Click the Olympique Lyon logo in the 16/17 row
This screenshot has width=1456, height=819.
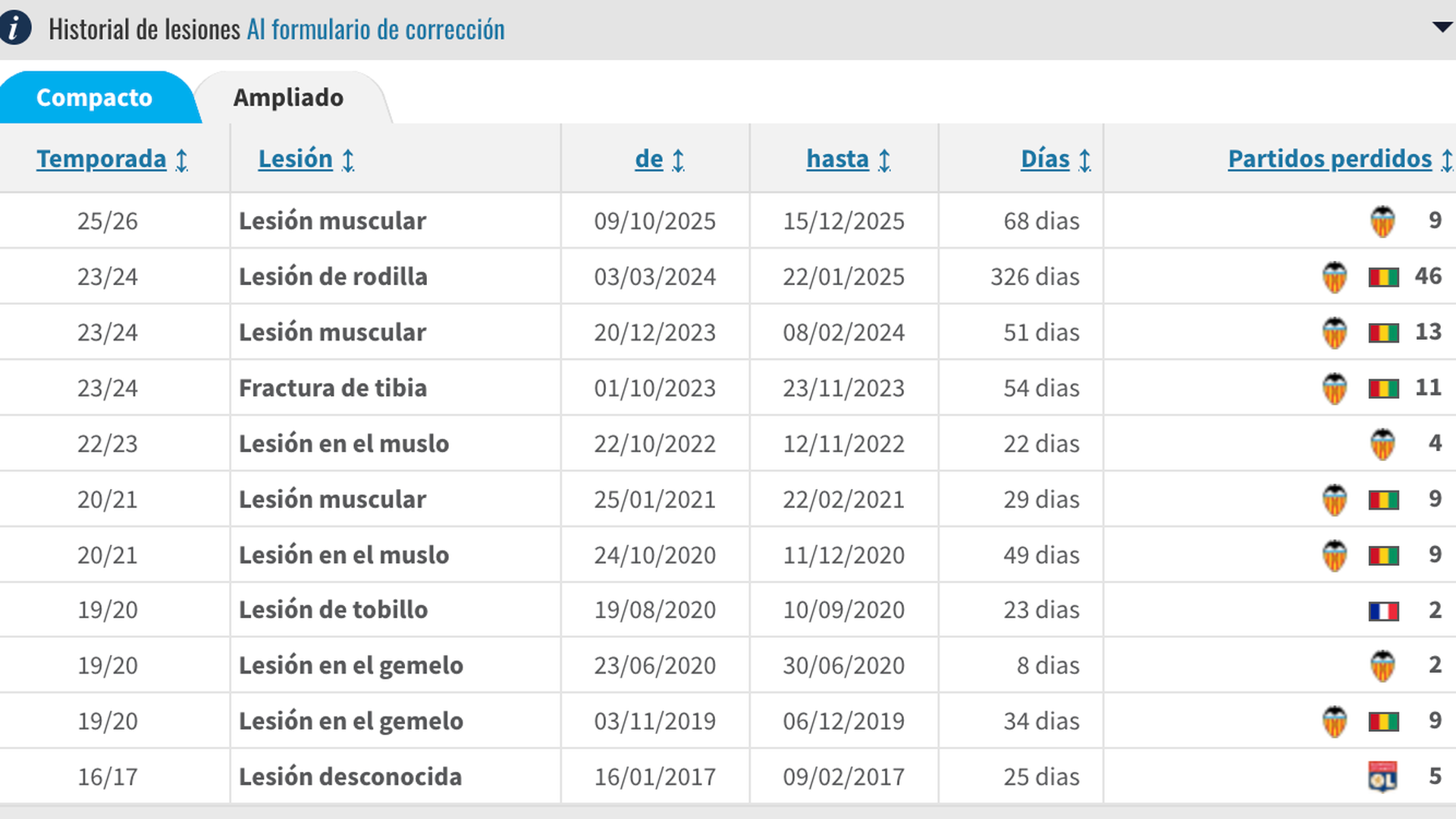point(1384,777)
